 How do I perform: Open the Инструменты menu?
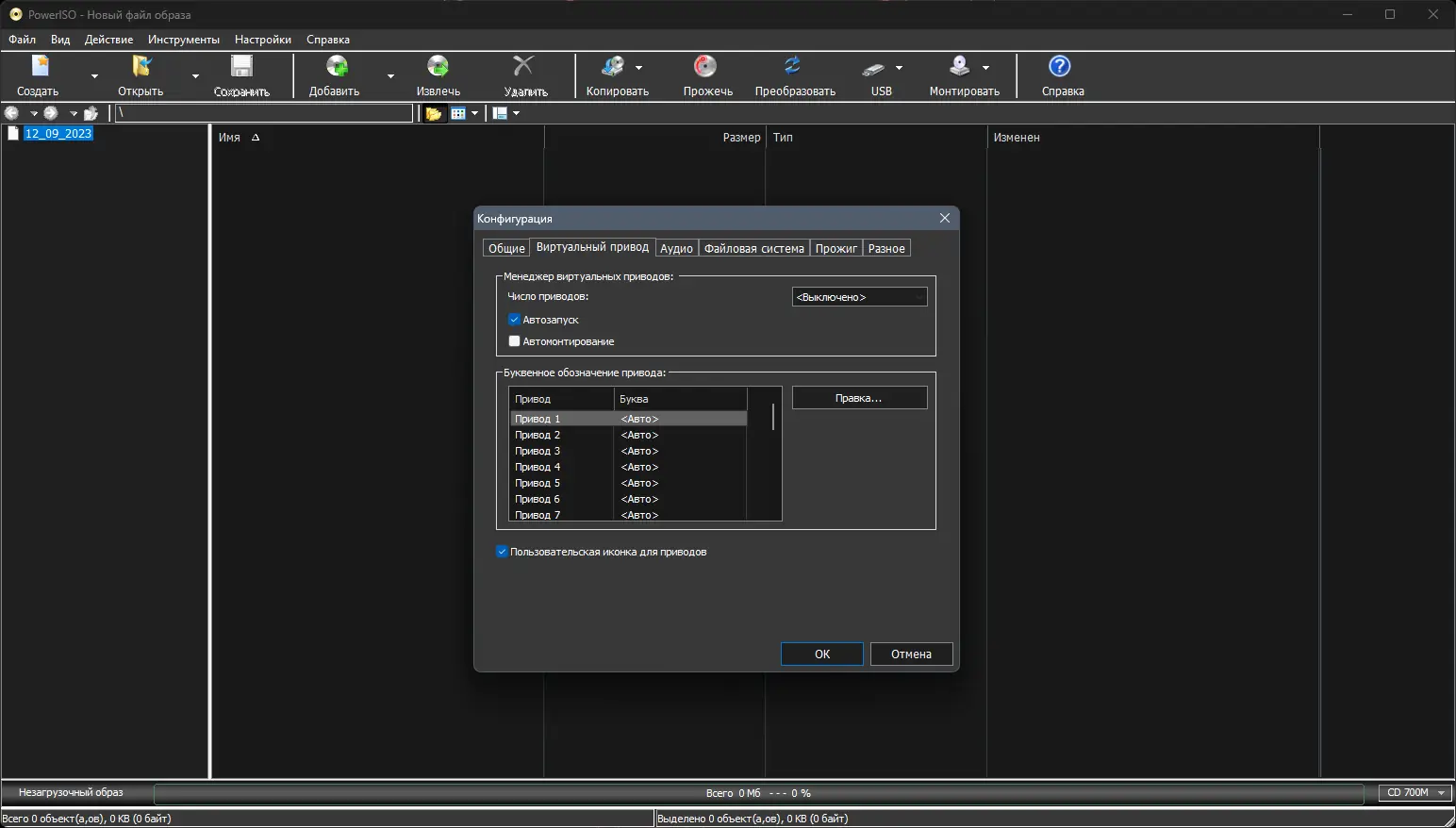click(184, 40)
